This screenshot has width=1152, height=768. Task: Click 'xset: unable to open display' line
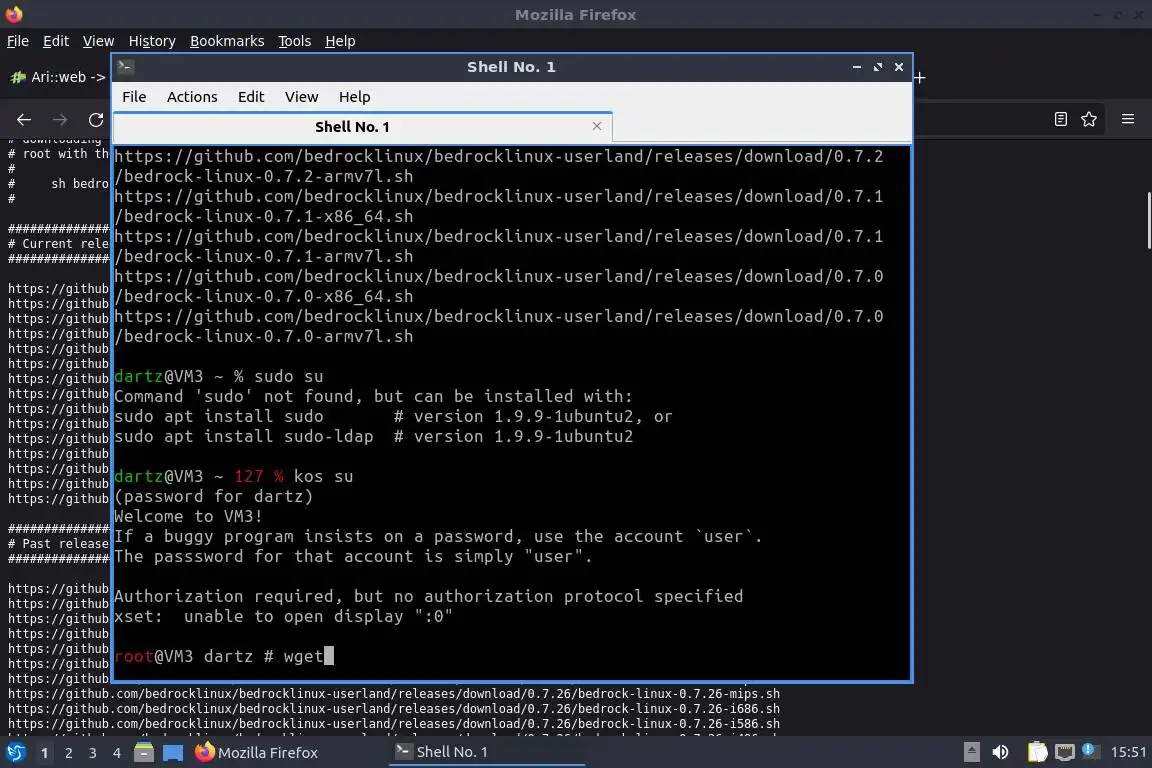click(x=284, y=616)
